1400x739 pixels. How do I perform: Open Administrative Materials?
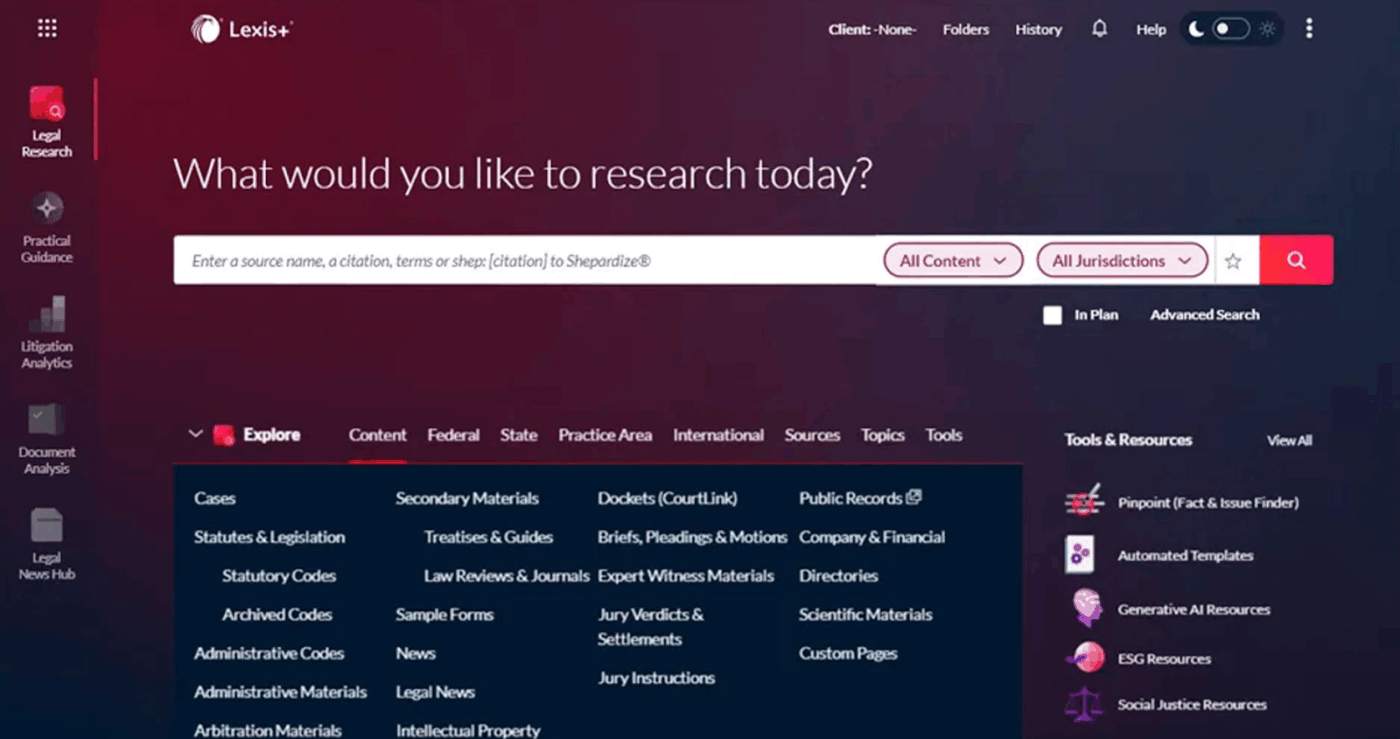[x=280, y=692]
